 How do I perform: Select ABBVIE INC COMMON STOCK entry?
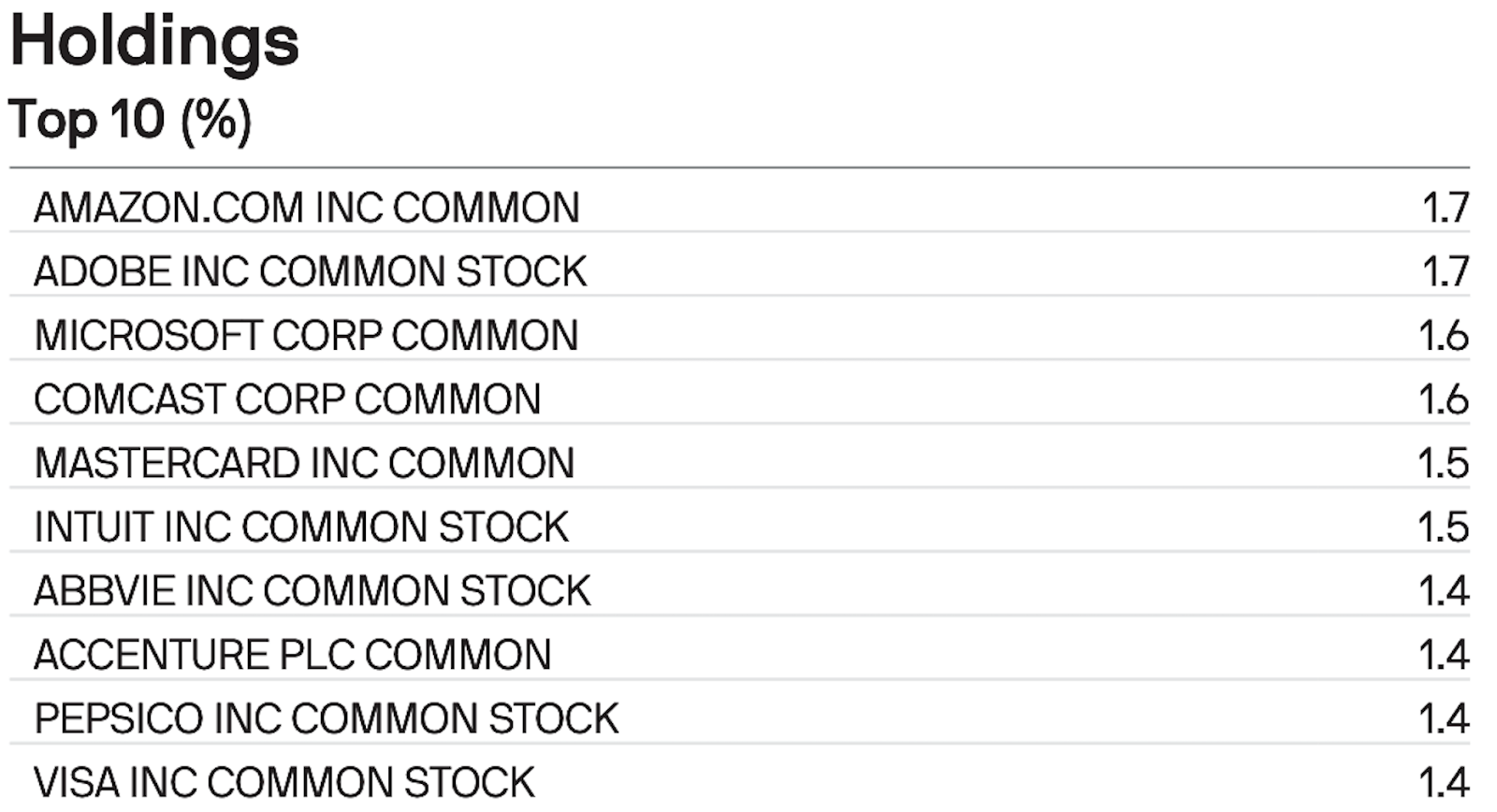312,591
